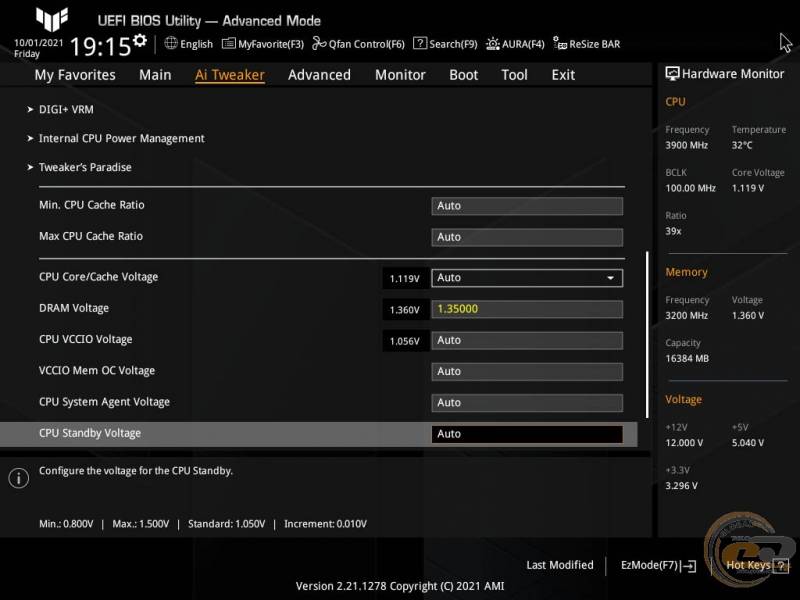Image resolution: width=800 pixels, height=600 pixels.
Task: Click the VCCIO Mem OC Voltage field
Action: tap(527, 371)
